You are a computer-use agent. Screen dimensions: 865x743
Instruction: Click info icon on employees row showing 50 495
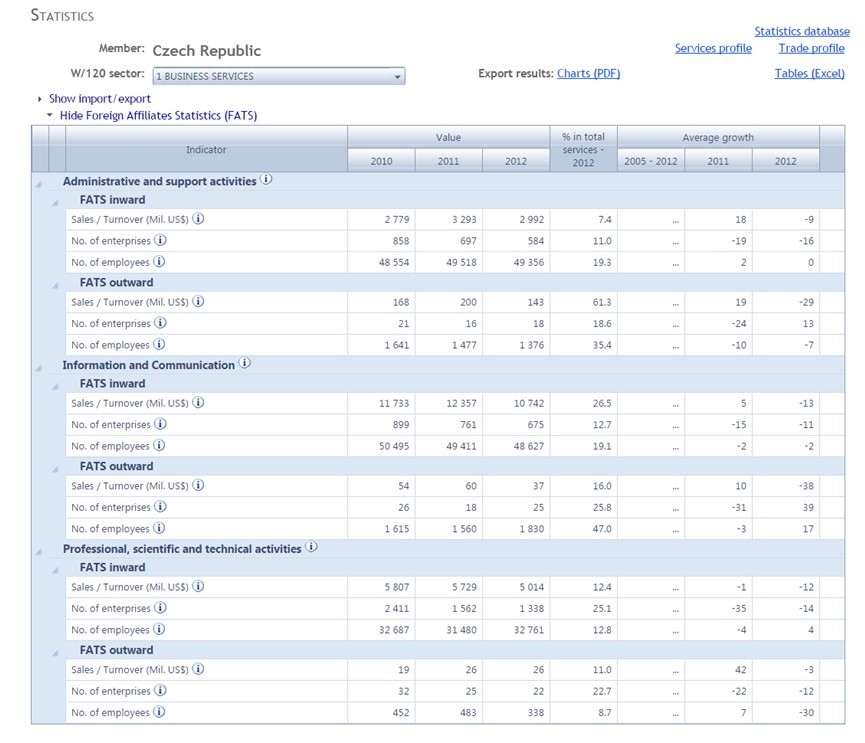(x=159, y=445)
